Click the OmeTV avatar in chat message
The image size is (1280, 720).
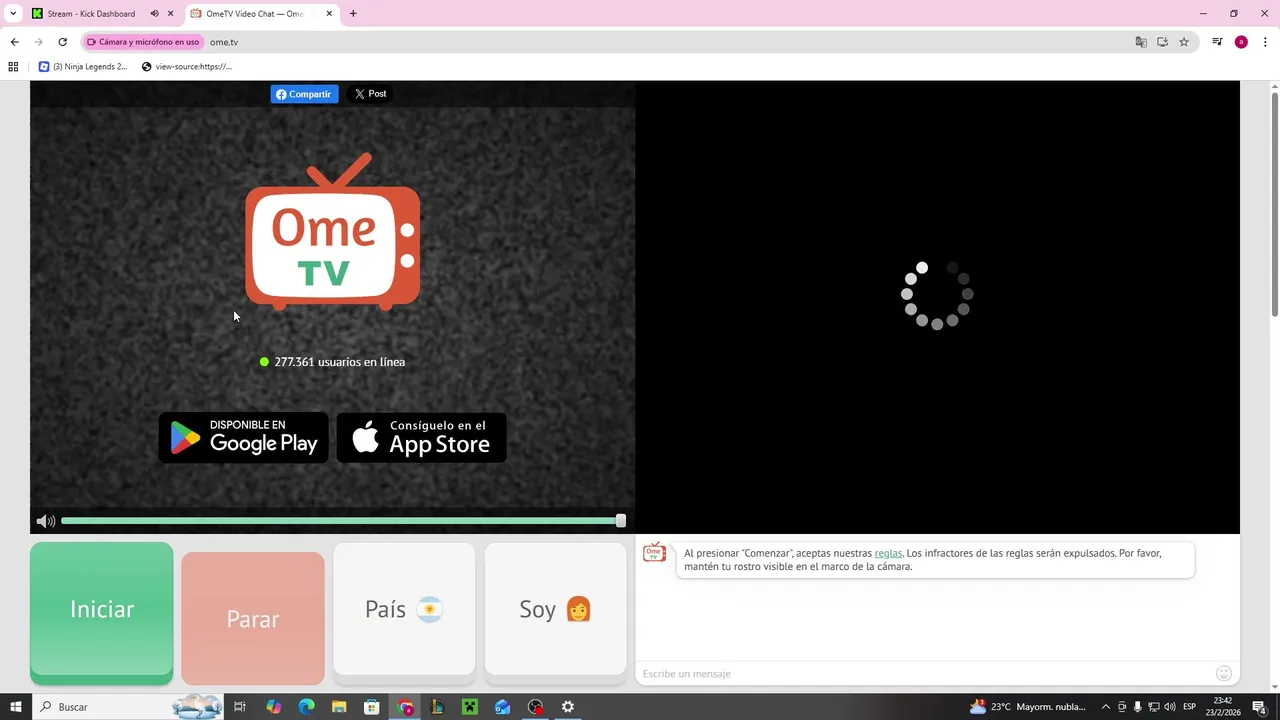coord(654,553)
